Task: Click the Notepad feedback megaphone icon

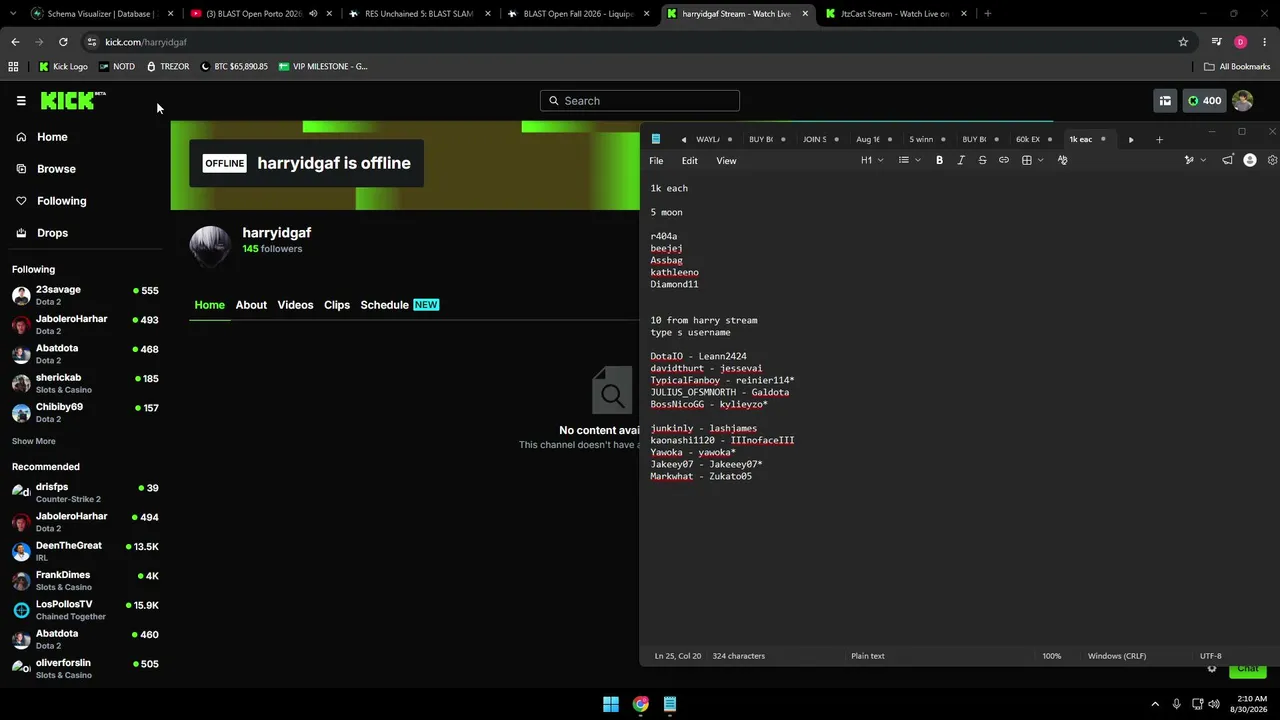Action: [1227, 160]
